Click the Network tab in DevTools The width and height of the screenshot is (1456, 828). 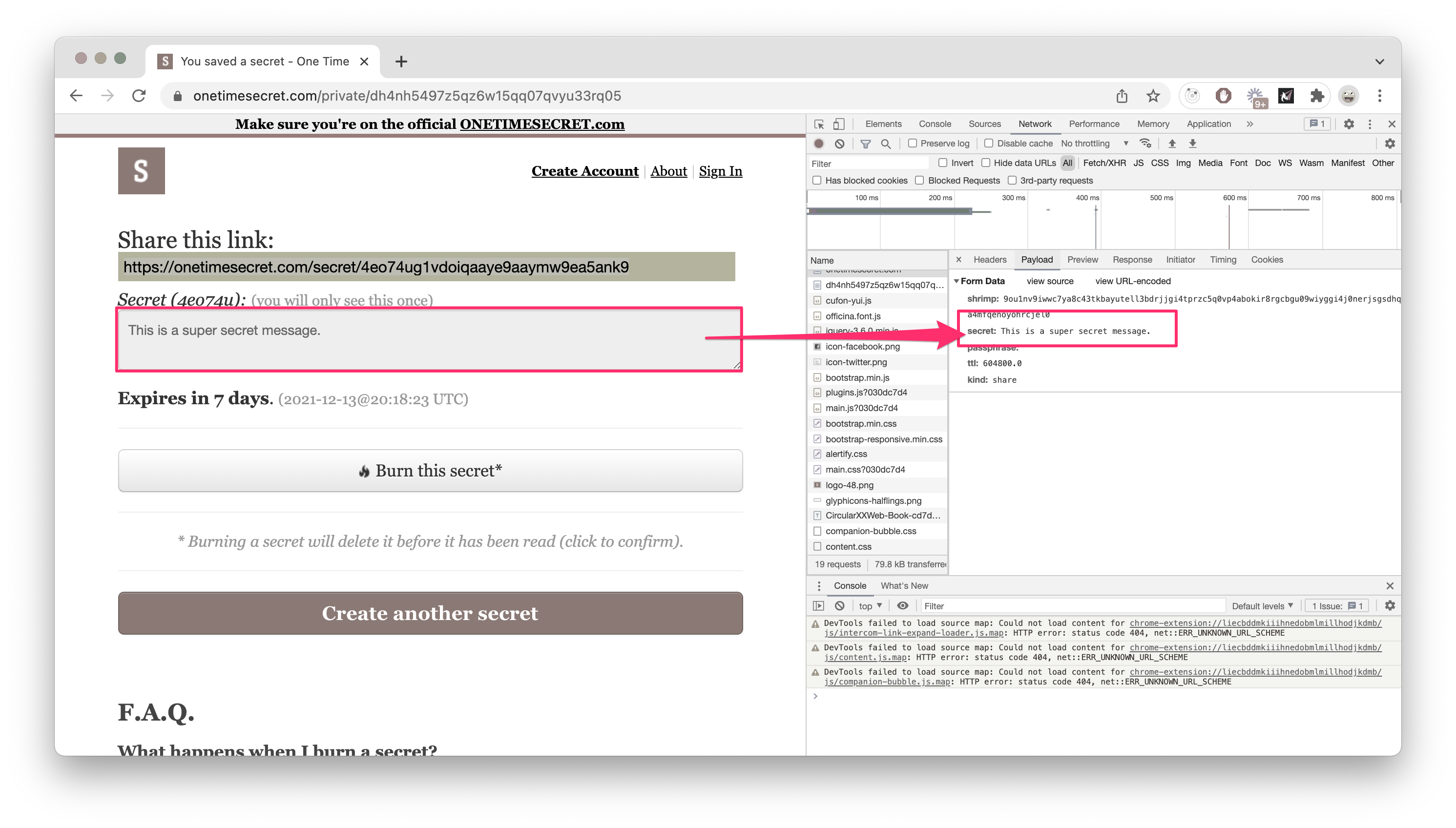pos(1035,123)
